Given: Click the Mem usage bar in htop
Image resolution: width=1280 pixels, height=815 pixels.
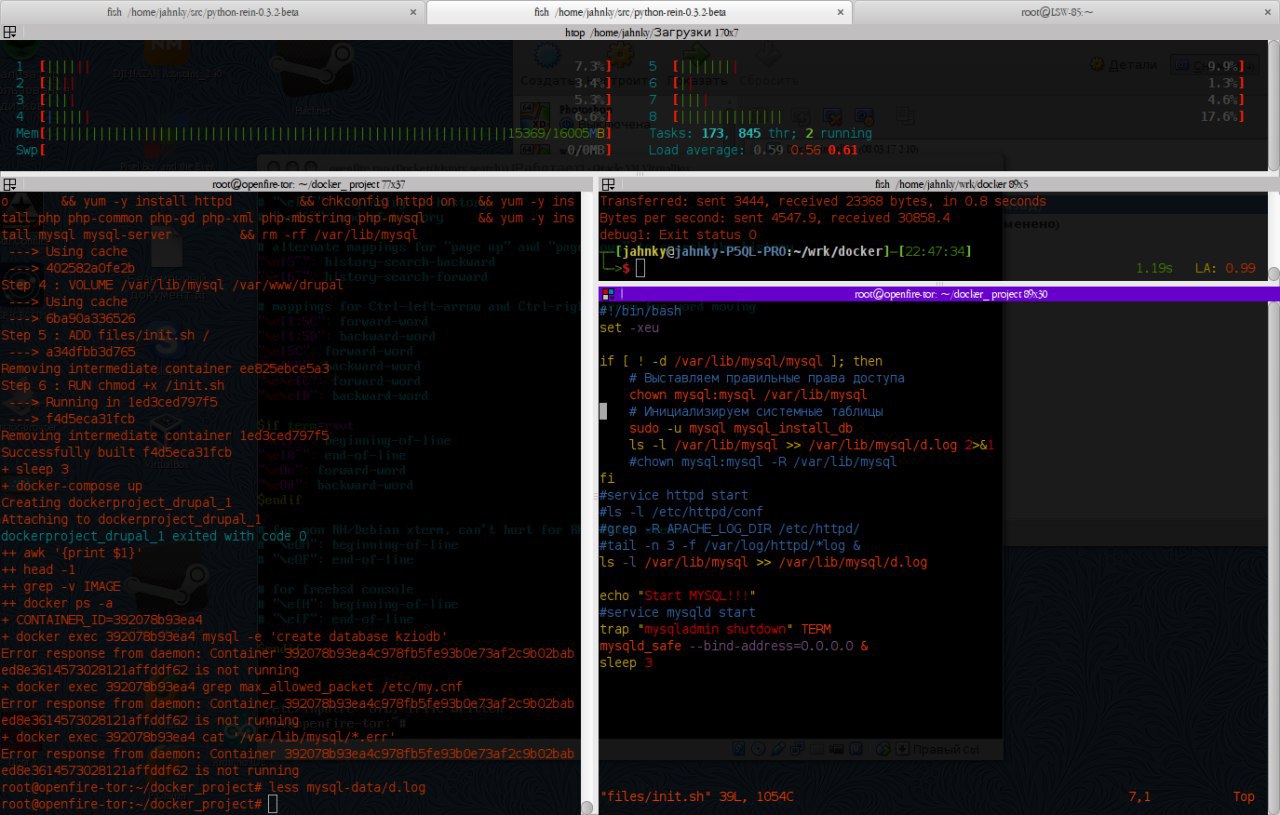Looking at the screenshot, I should 314,133.
